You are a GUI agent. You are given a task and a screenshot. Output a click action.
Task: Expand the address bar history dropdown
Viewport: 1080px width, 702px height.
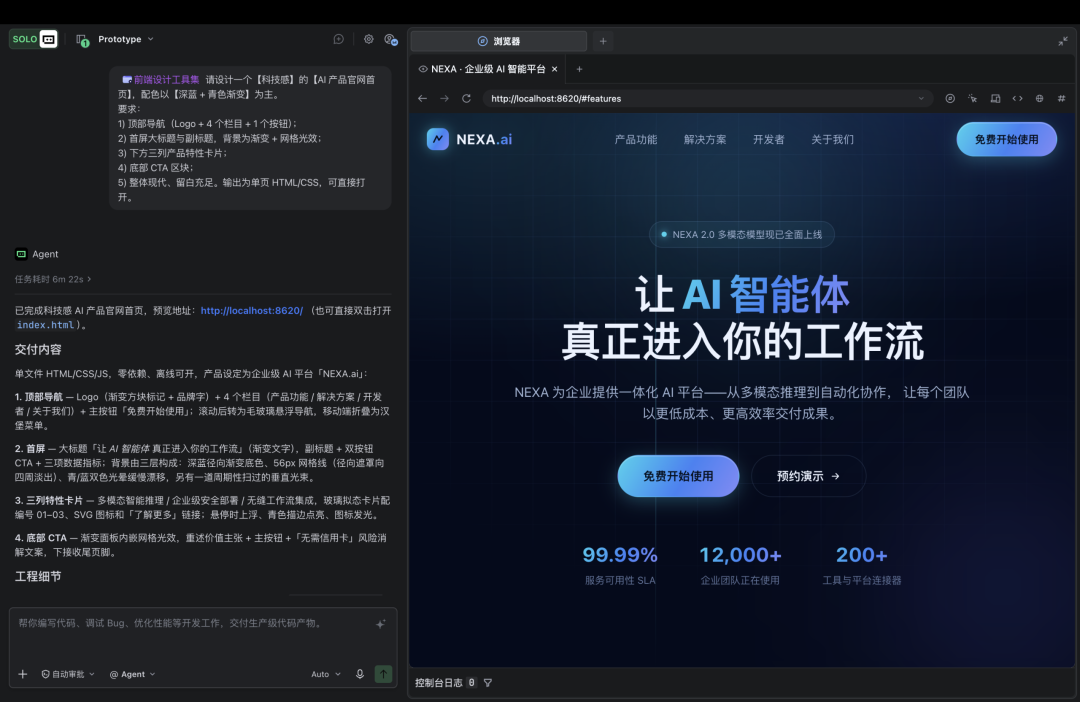(x=921, y=99)
